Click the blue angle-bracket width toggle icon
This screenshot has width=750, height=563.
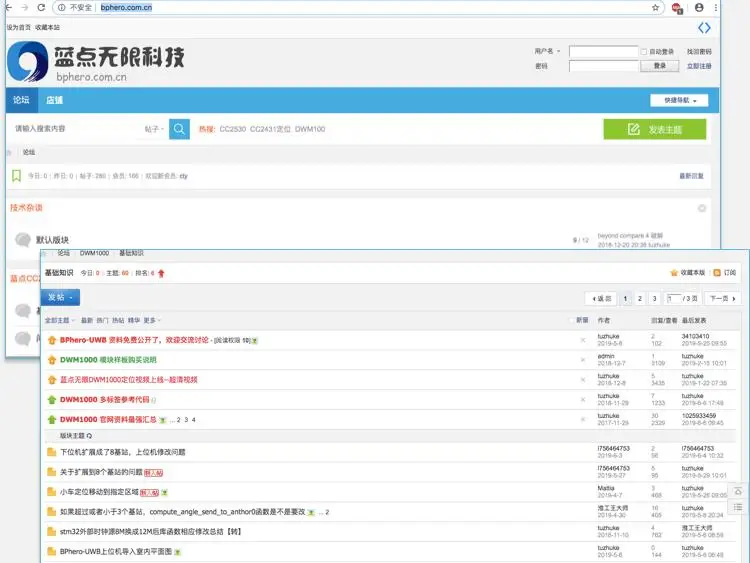click(704, 28)
